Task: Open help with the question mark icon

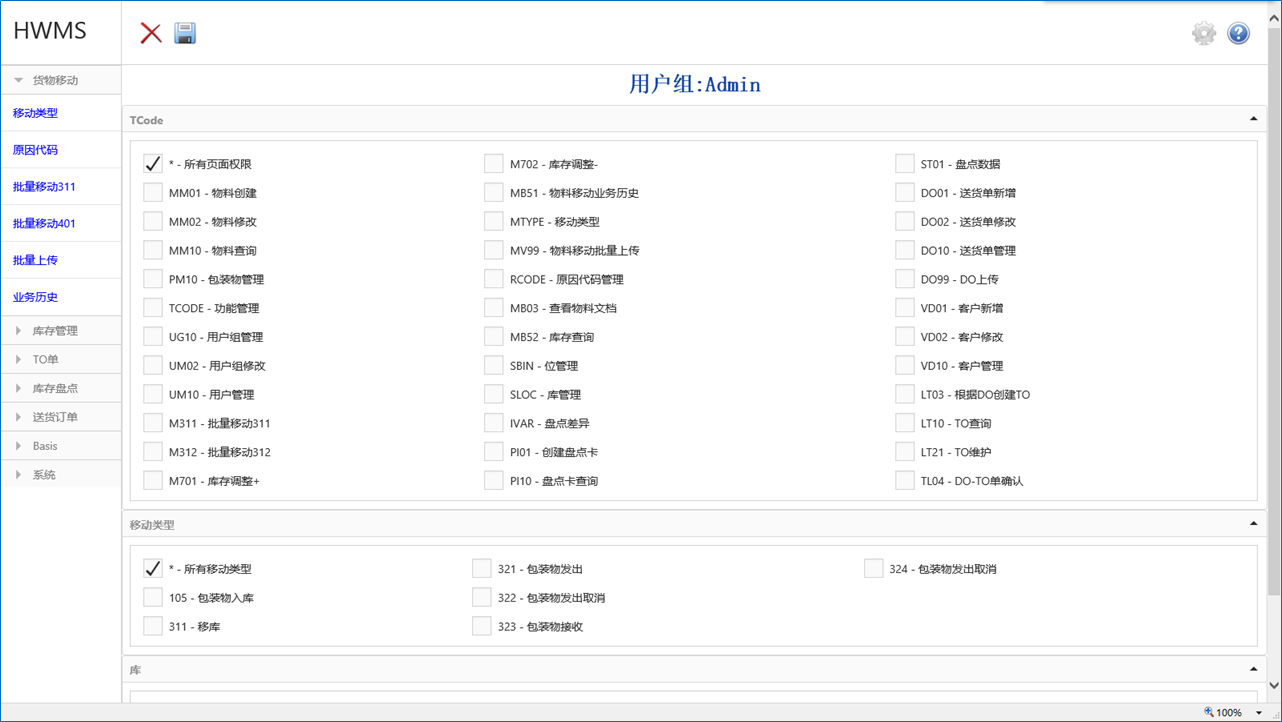Action: 1238,33
